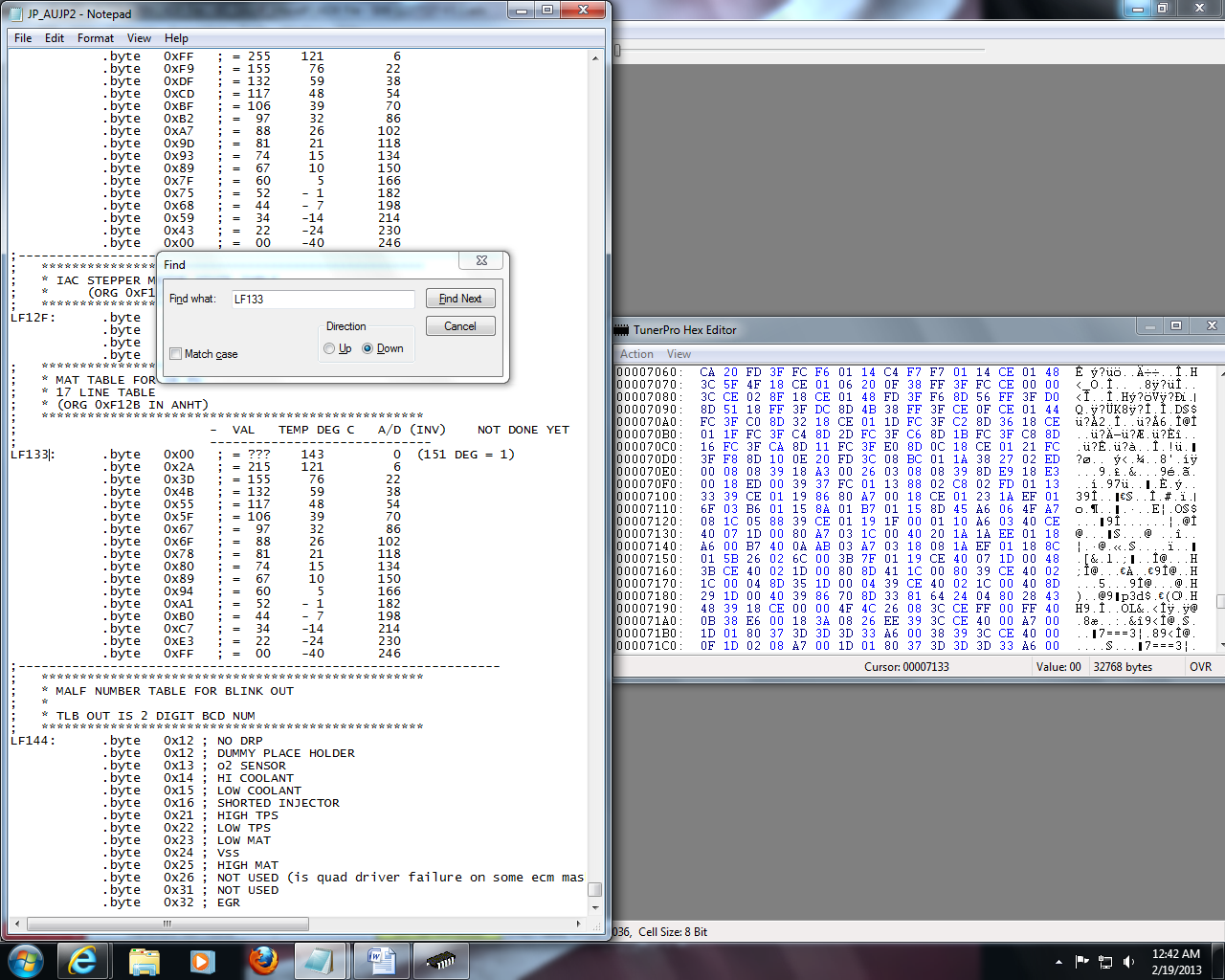Open Internet Explorer from the taskbar
Image resolution: width=1225 pixels, height=980 pixels.
click(x=83, y=960)
